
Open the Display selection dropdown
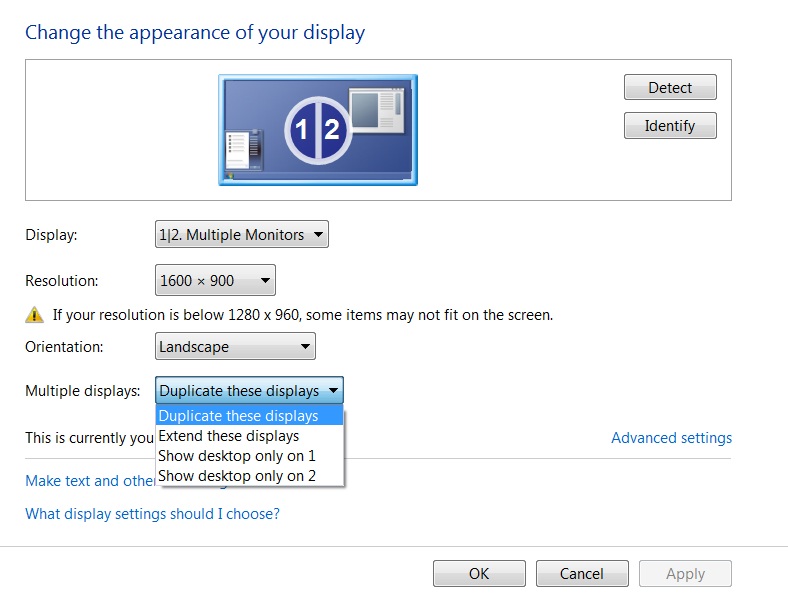[x=242, y=235]
